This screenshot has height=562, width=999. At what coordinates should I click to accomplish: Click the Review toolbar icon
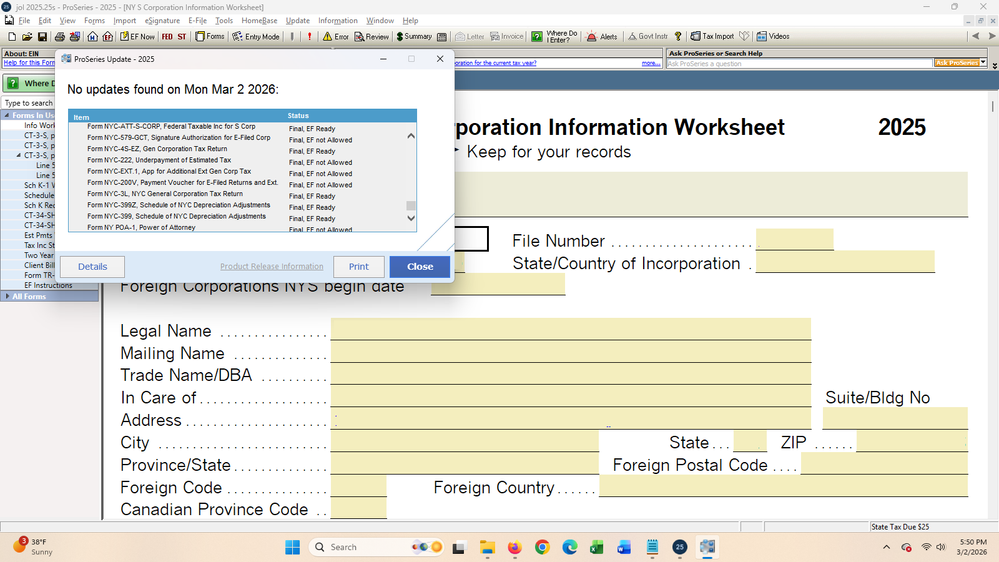tap(371, 37)
